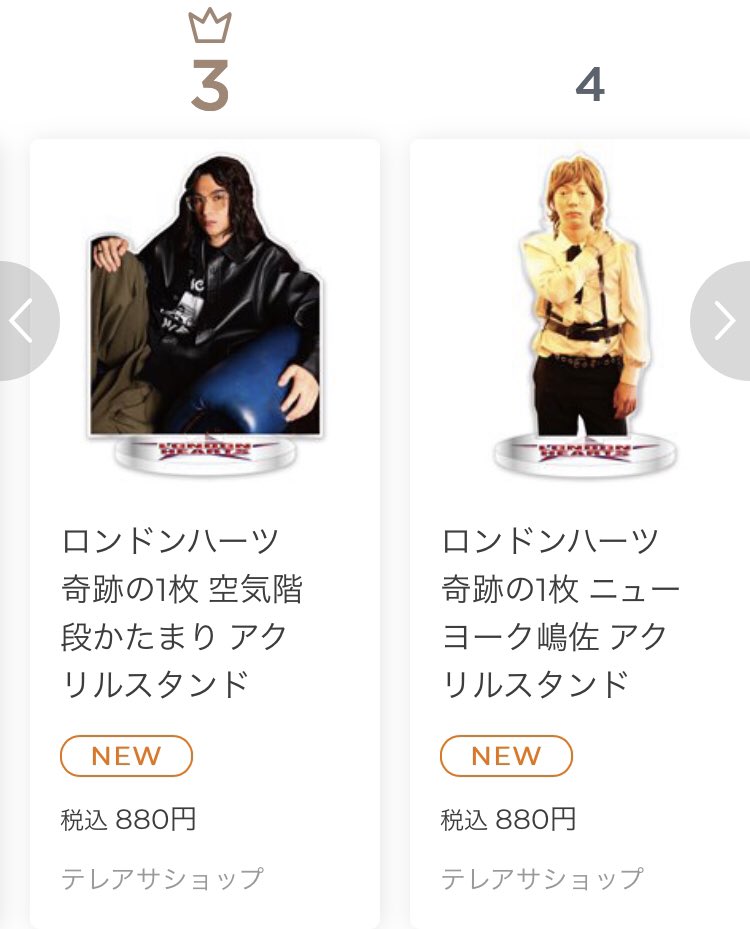Click London Hearts logo base on rank 4 stand
The width and height of the screenshot is (750, 929).
(585, 455)
